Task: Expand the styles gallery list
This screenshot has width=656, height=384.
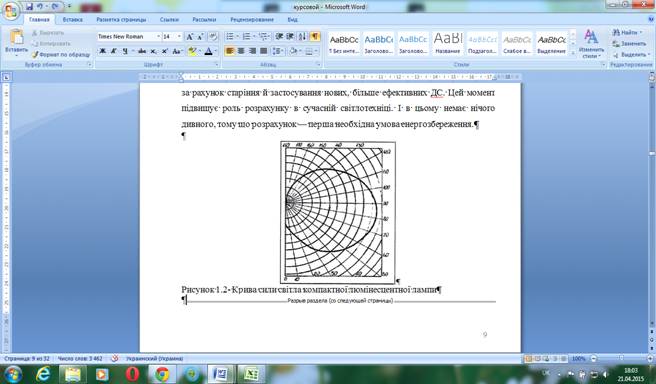Action: pyautogui.click(x=573, y=53)
